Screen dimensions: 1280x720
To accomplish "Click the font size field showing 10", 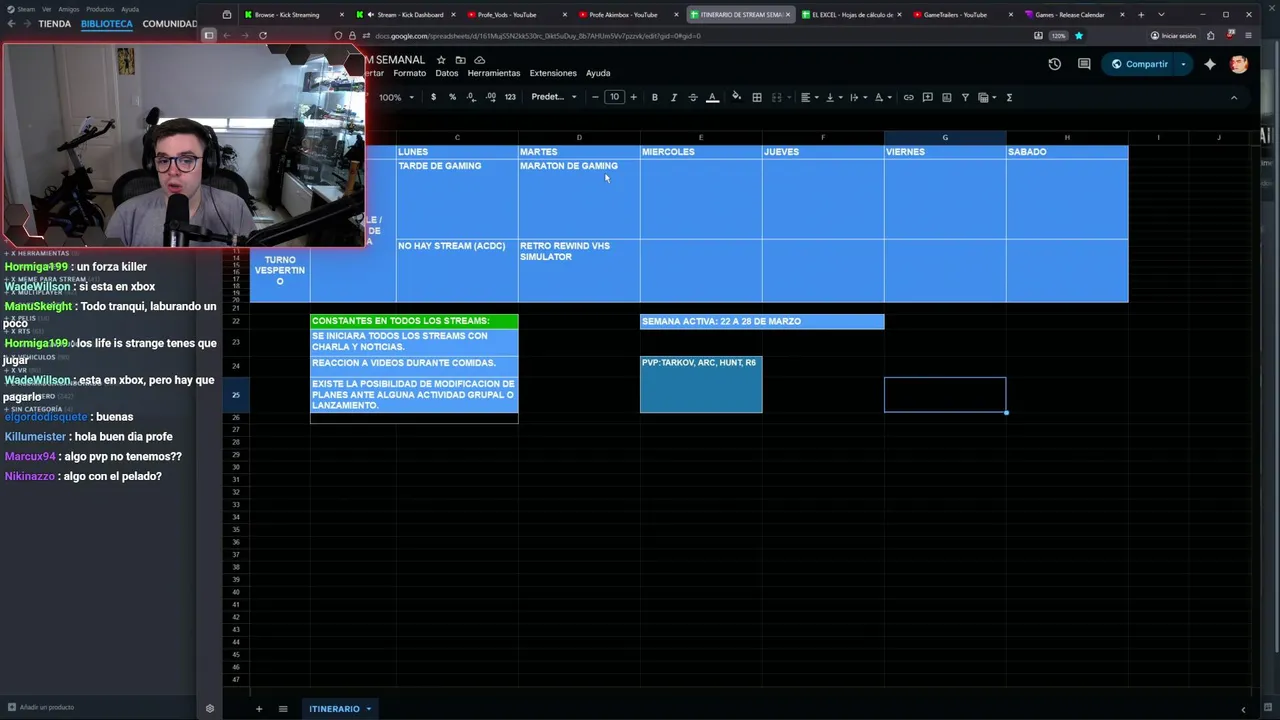I will (x=614, y=97).
